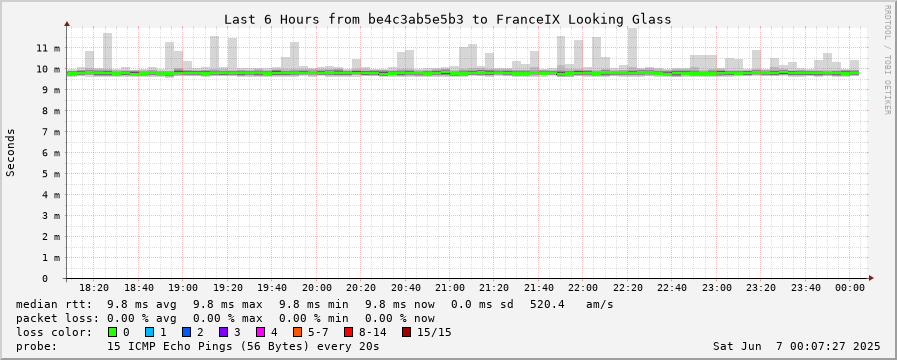Click the blue loss color 2 swatch

(x=186, y=332)
